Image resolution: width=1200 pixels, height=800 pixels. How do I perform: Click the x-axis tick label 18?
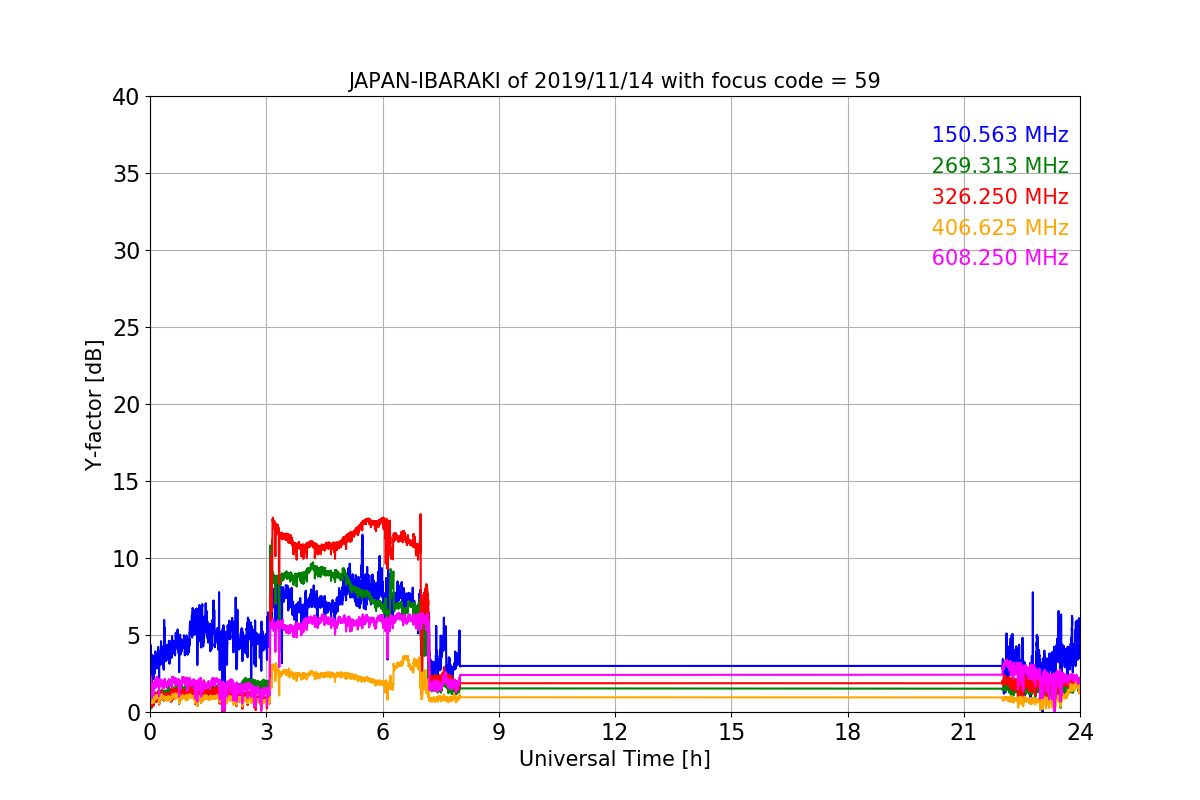[848, 731]
